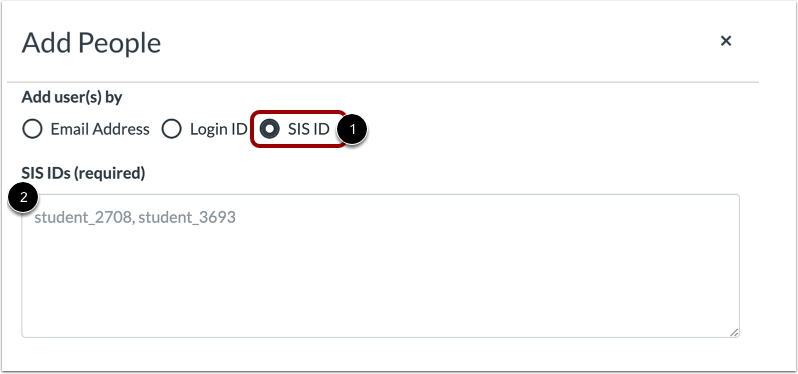Focus the SIS IDs text area
The image size is (798, 374).
pos(380,265)
